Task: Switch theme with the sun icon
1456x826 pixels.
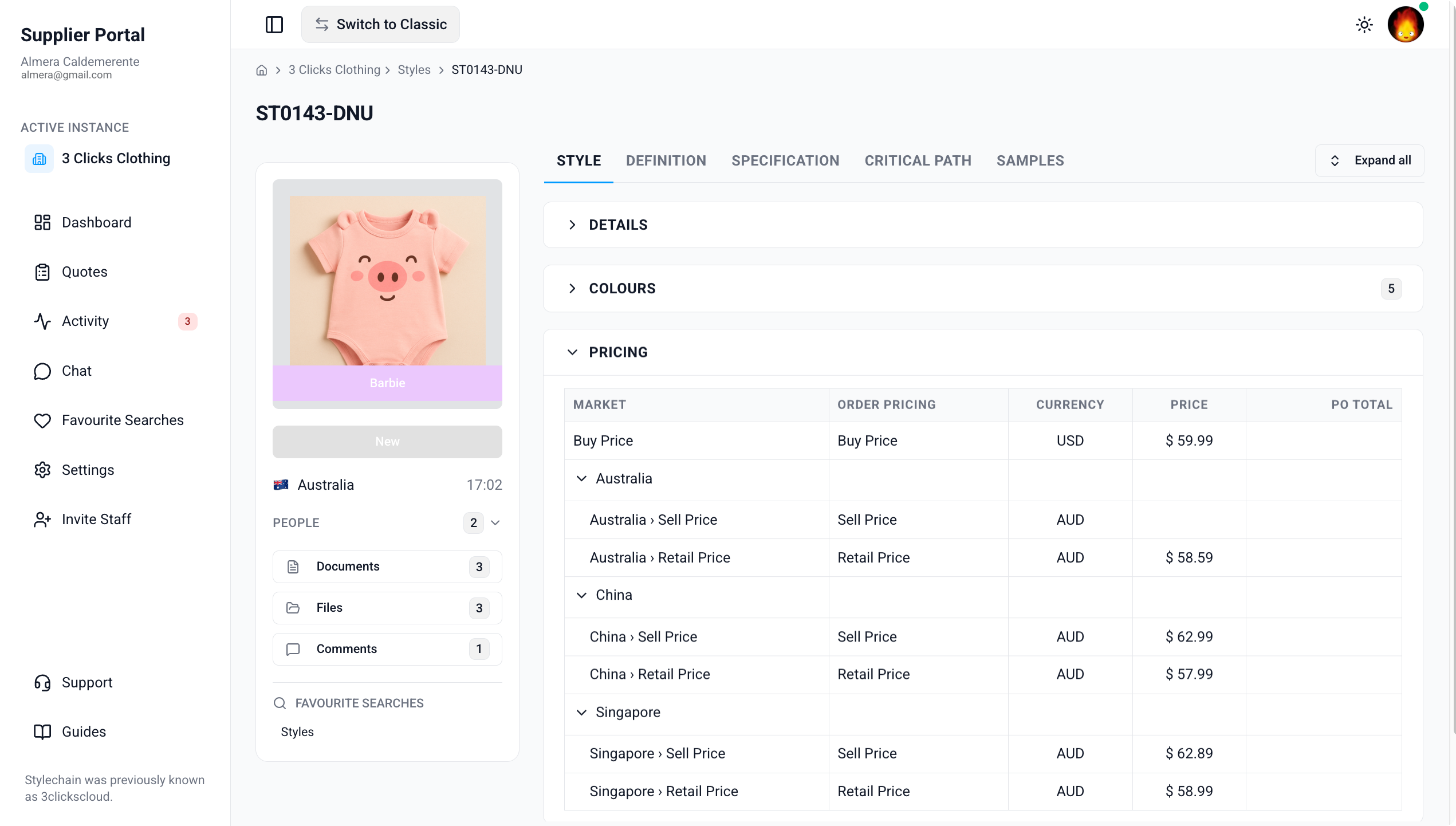Action: [x=1364, y=25]
